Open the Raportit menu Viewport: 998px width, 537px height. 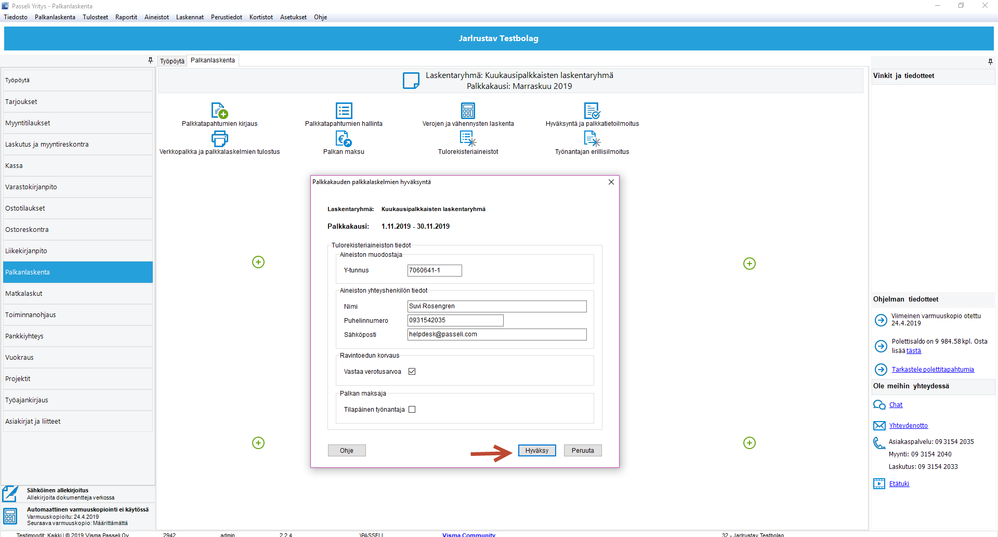coord(126,17)
